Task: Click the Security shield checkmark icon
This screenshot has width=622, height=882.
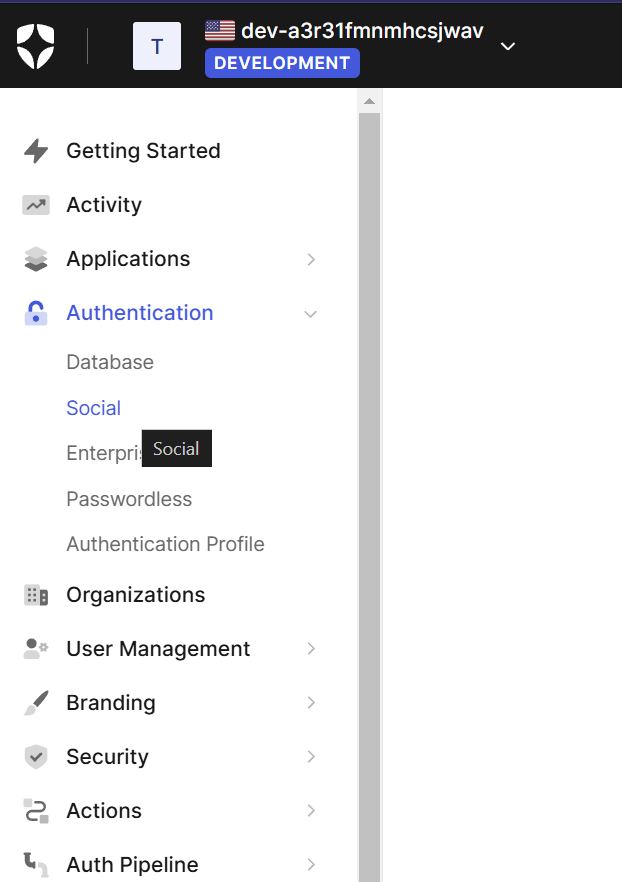Action: pos(36,757)
